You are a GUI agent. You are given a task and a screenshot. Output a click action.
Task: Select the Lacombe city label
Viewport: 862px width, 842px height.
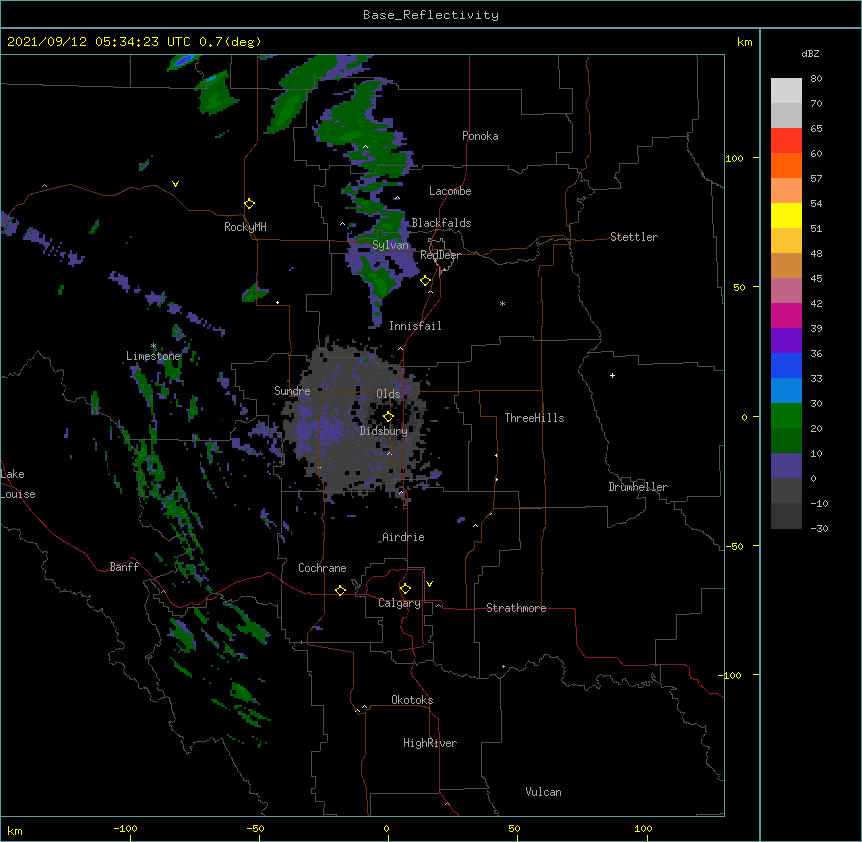point(450,191)
